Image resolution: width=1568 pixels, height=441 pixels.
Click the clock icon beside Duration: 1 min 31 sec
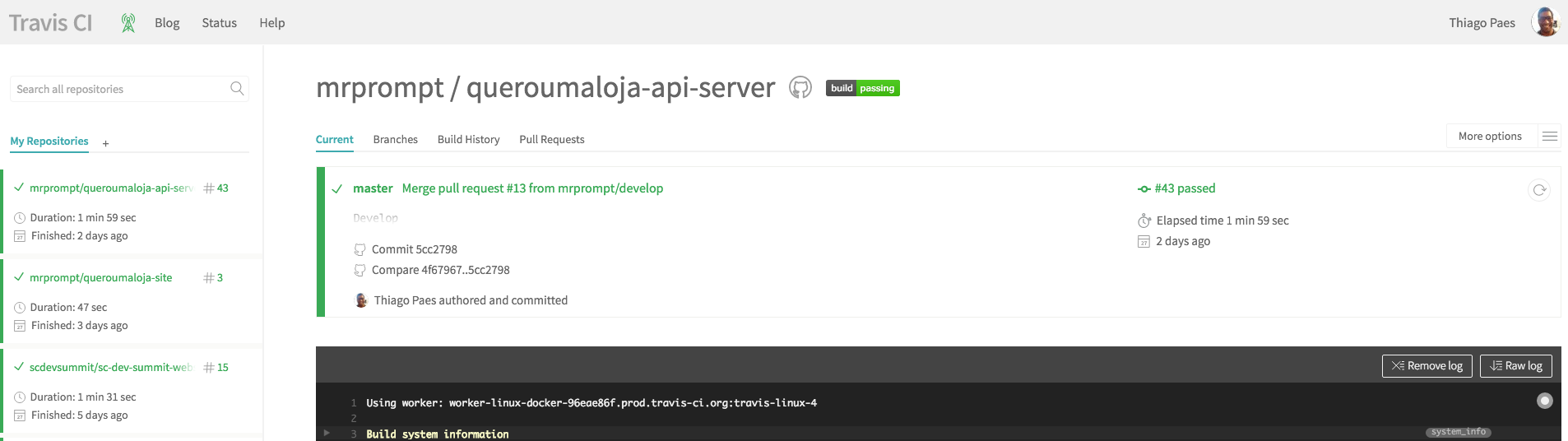pyautogui.click(x=20, y=397)
